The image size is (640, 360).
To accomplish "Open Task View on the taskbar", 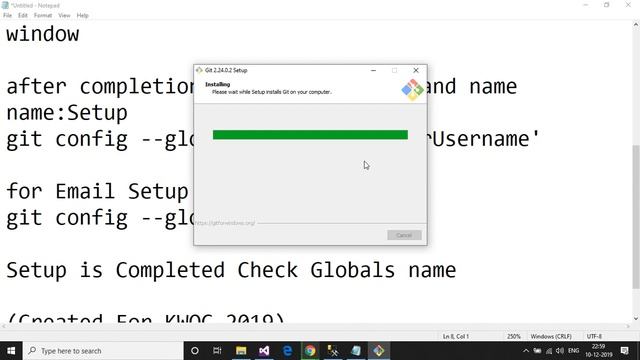I will coord(217,351).
